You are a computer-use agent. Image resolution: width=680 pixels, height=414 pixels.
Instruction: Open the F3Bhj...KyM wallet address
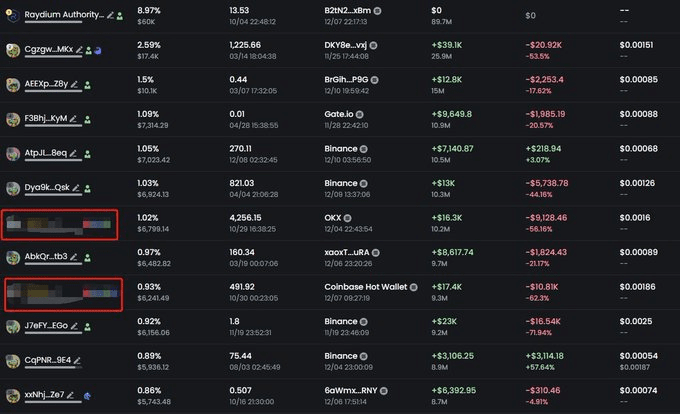[x=46, y=118]
